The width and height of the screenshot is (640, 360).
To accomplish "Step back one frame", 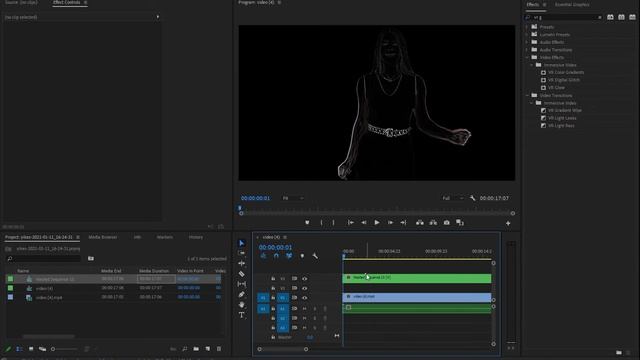I will pos(364,222).
